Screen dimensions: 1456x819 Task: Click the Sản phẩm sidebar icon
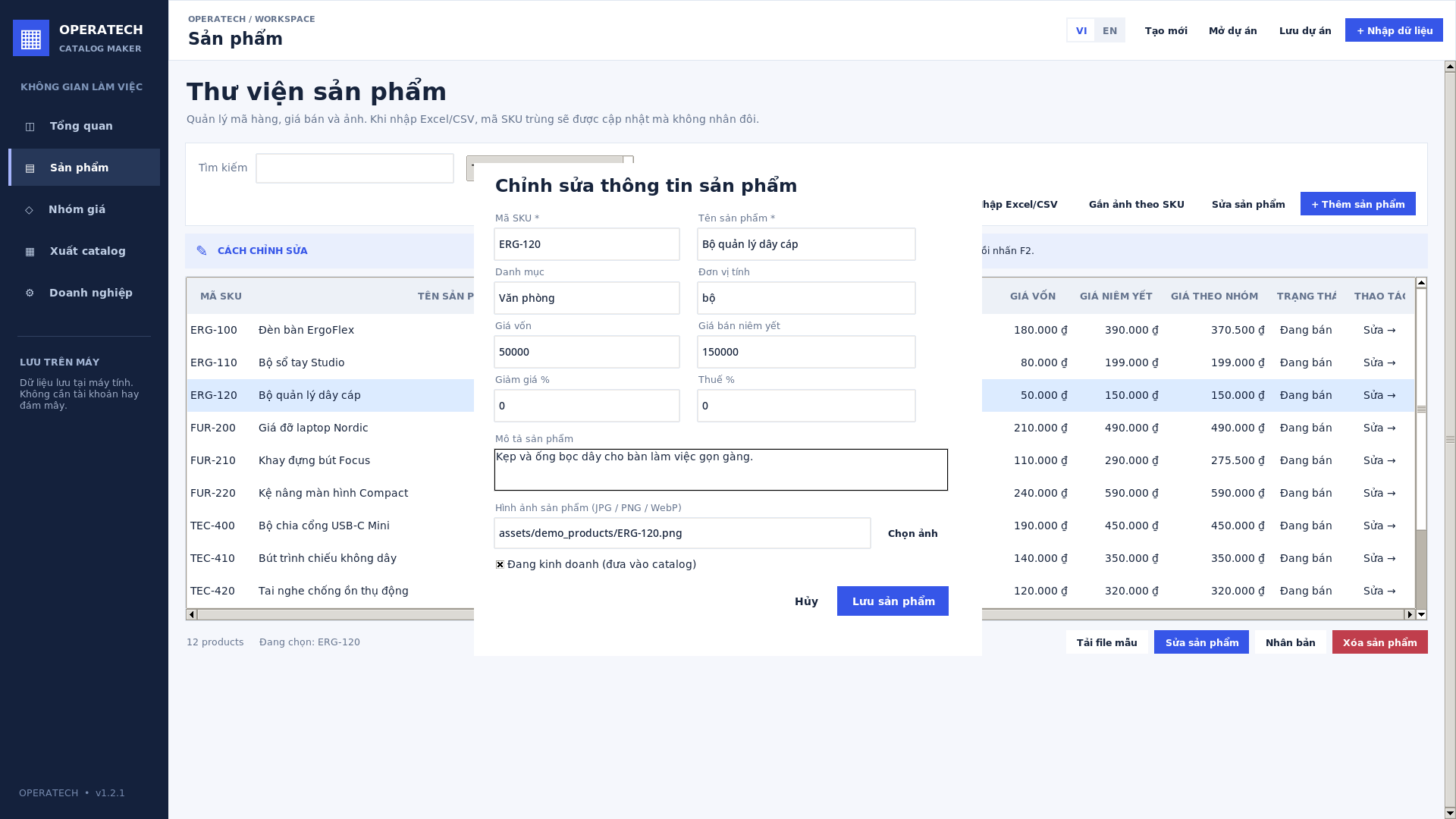point(30,168)
